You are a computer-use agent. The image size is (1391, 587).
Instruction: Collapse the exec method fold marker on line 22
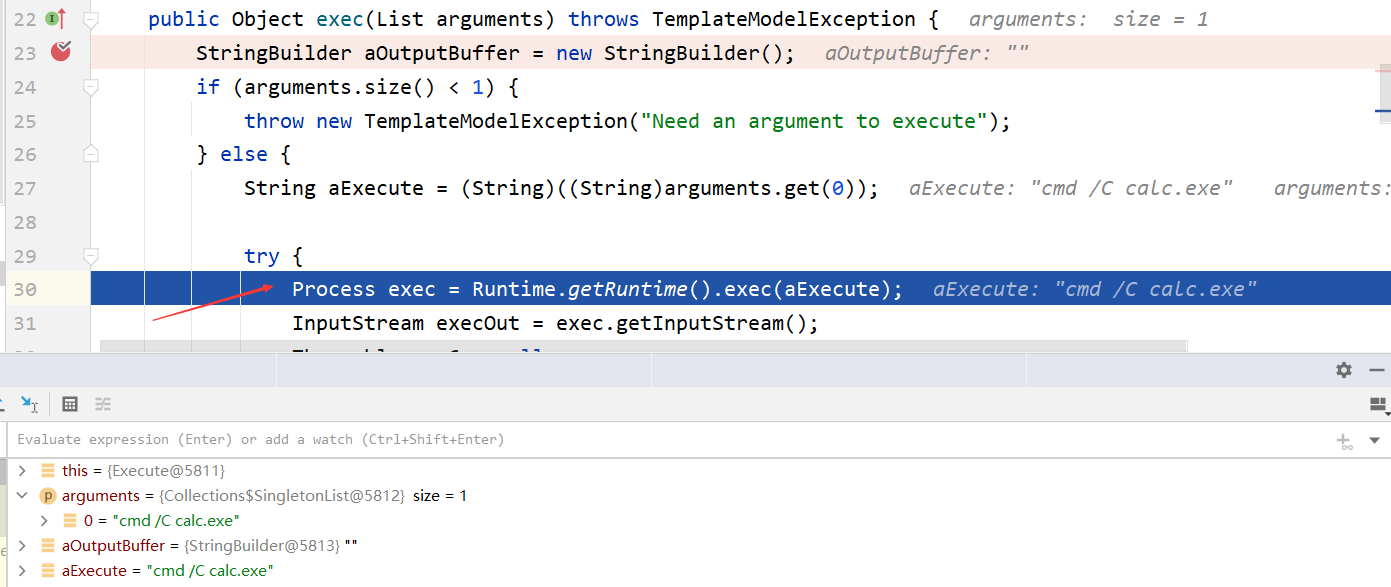tap(91, 19)
